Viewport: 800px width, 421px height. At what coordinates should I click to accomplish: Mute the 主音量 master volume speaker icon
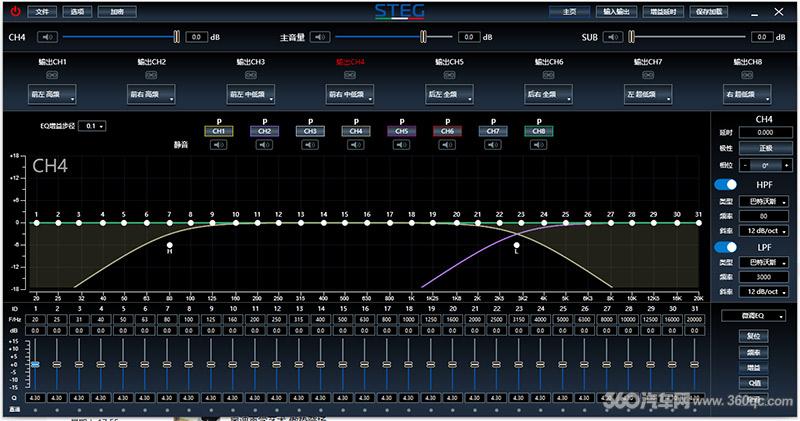[x=320, y=37]
